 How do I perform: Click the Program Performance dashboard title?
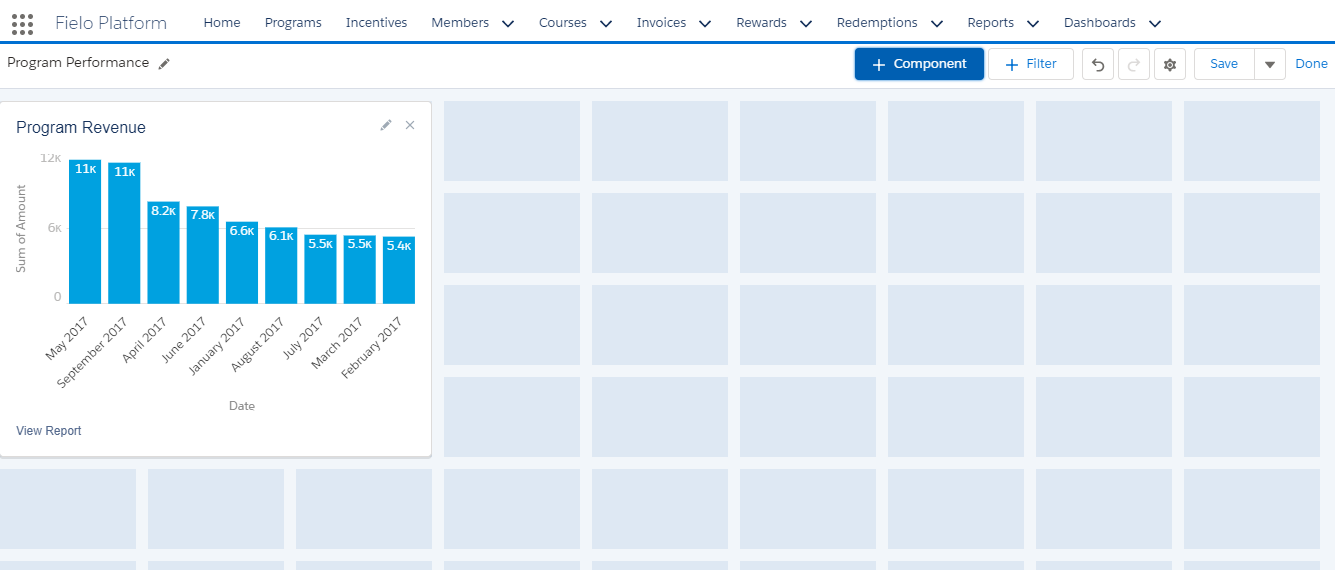[78, 63]
